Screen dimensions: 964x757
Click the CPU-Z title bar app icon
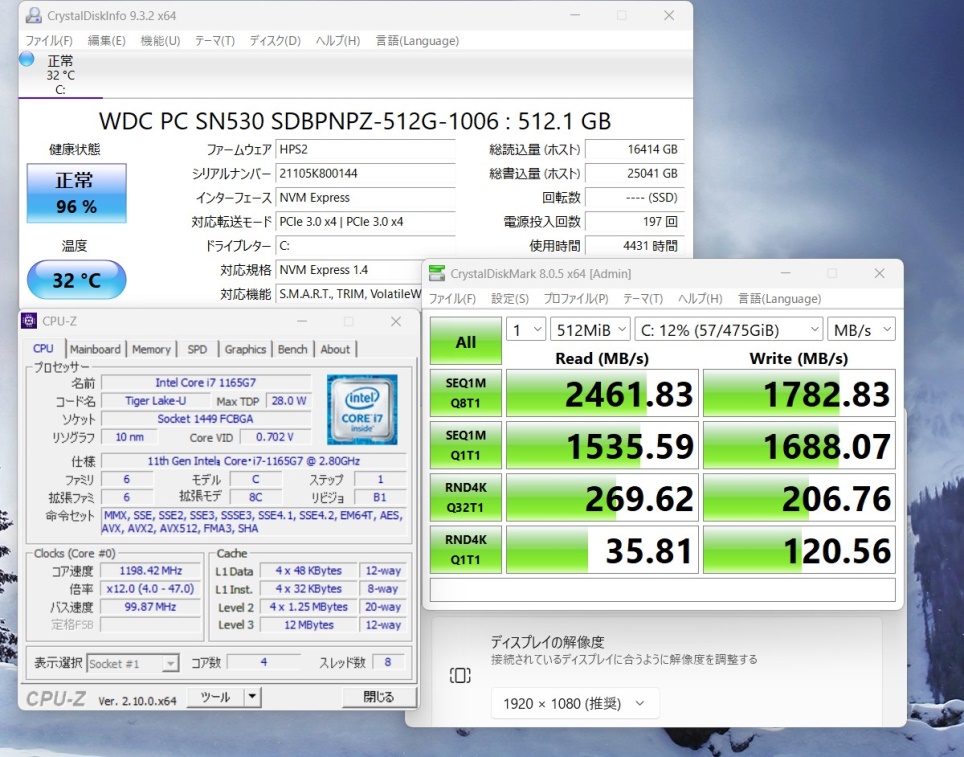click(x=29, y=321)
